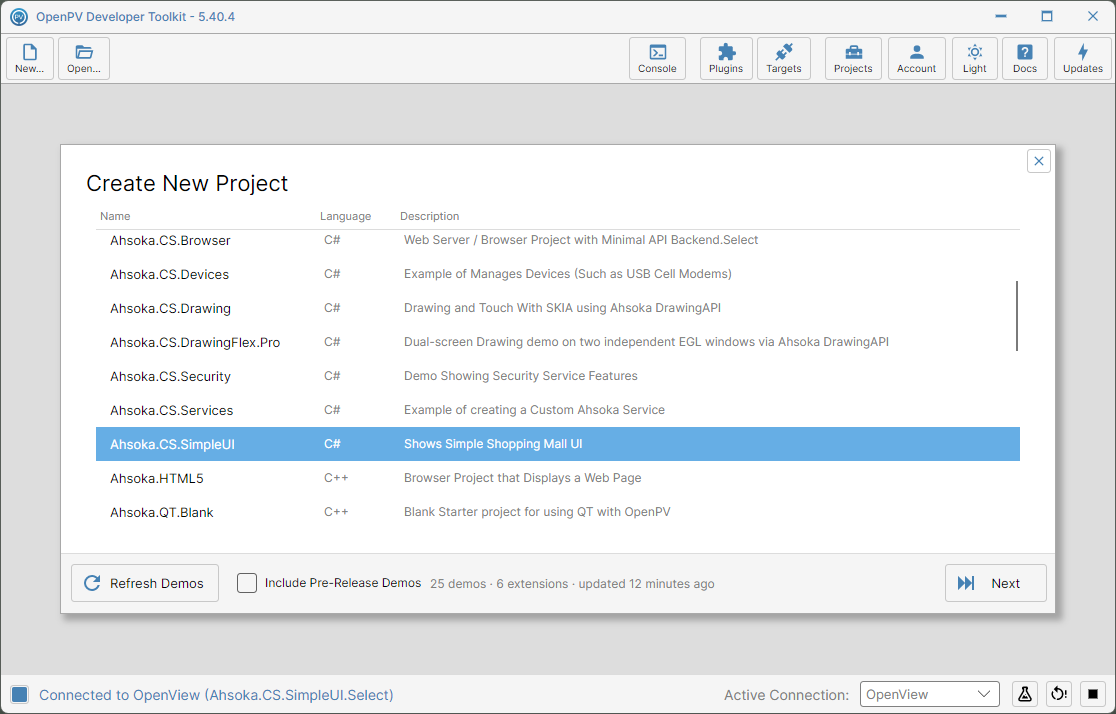Viewport: 1116px width, 714px height.
Task: Expand the Active Connection dropdown
Action: pos(930,694)
